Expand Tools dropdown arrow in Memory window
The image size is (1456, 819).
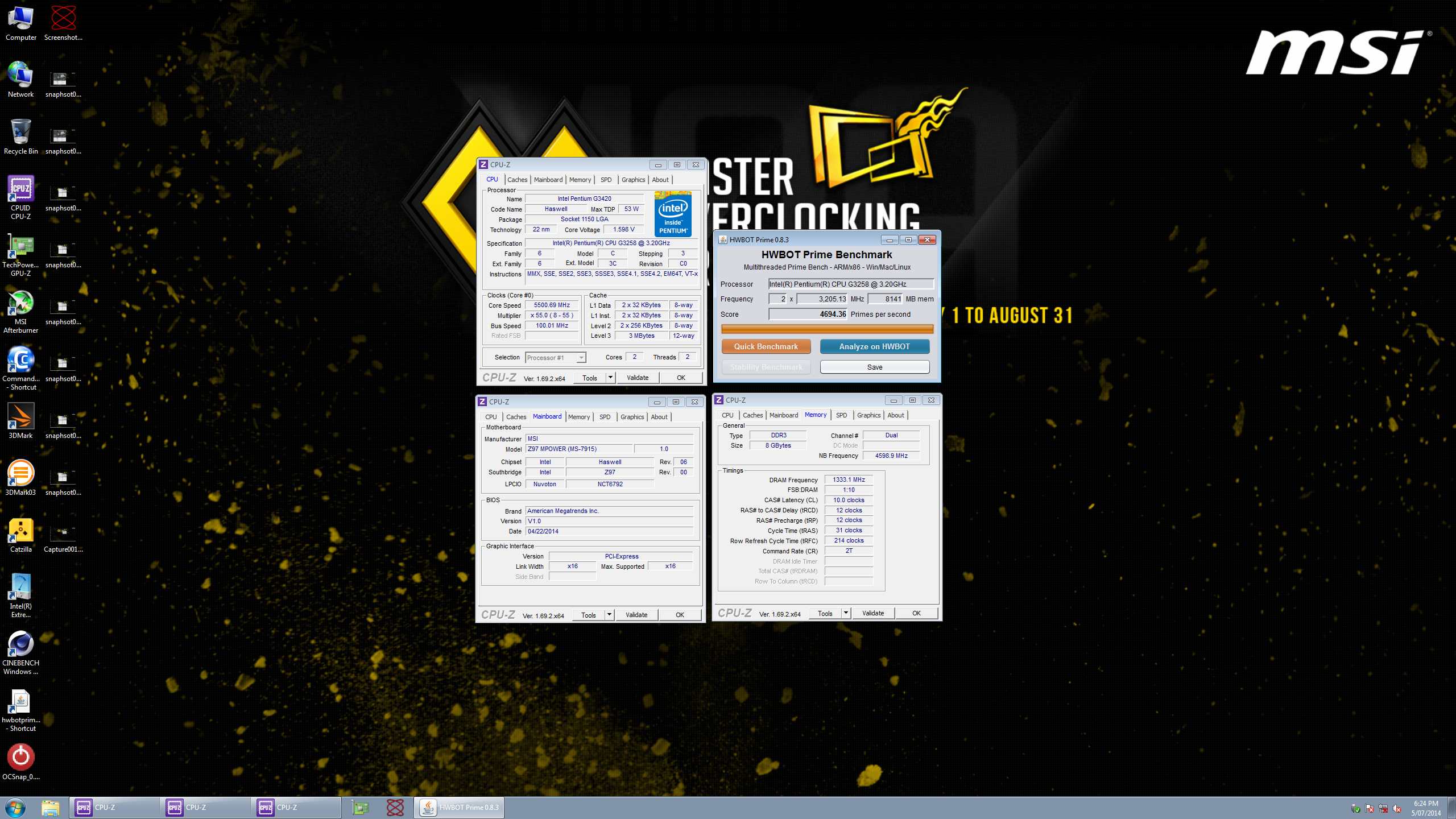click(846, 613)
